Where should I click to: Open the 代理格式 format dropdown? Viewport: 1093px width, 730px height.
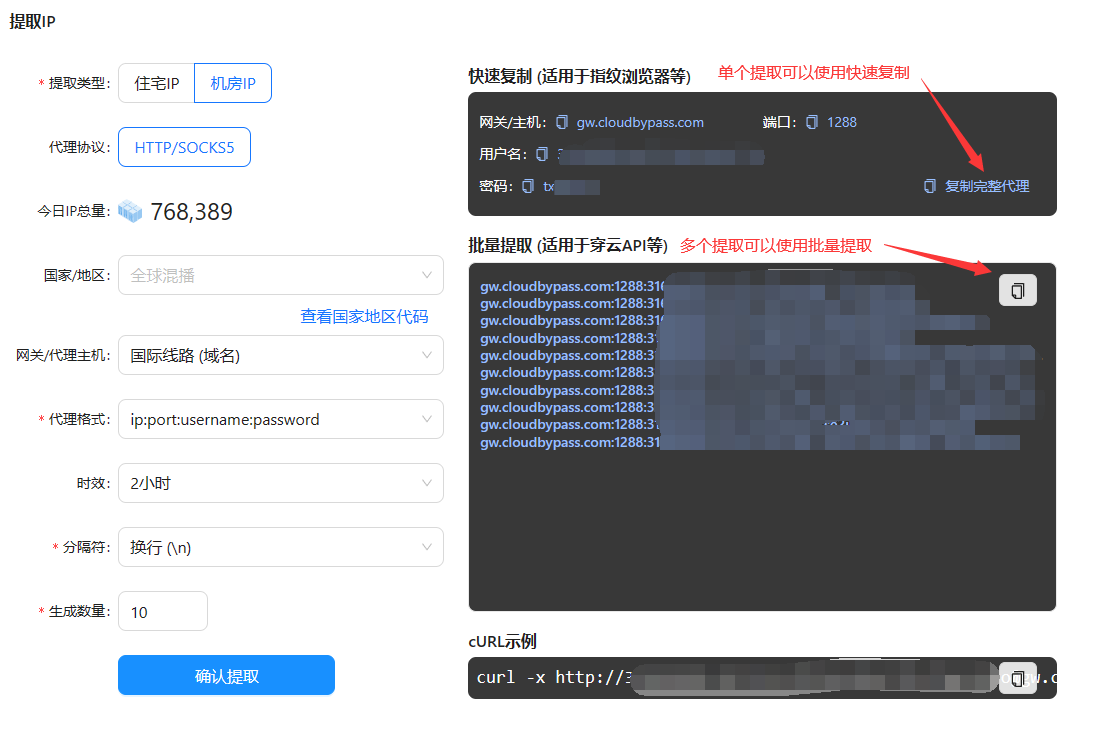click(280, 419)
